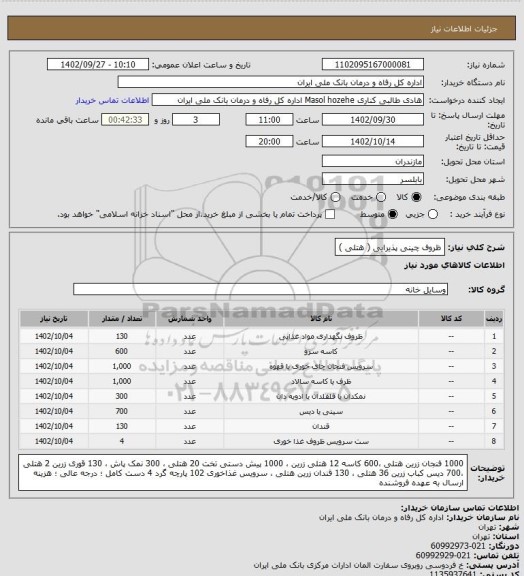Click the نام کالا column header

[321, 318]
